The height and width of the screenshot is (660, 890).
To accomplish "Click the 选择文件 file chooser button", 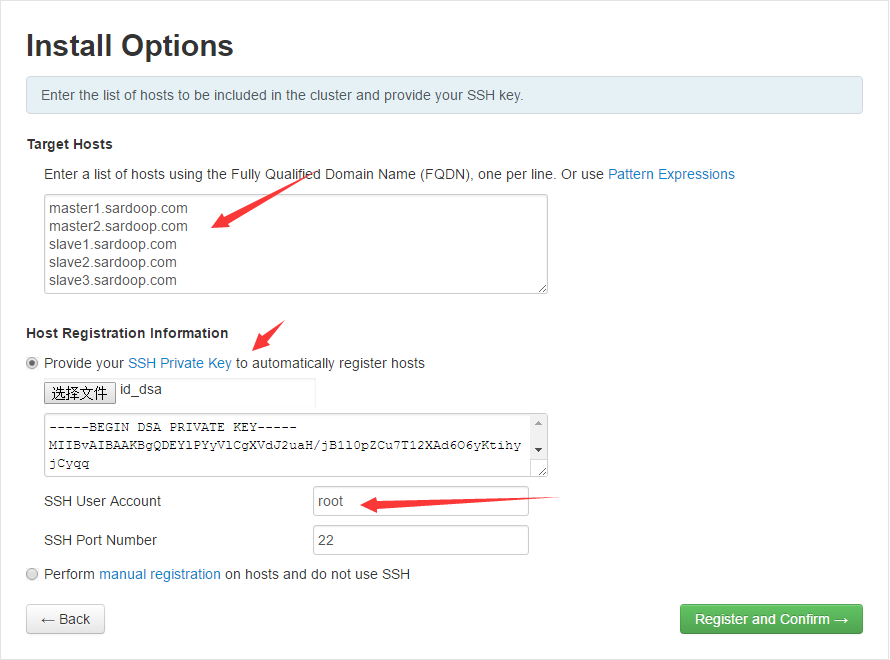I will click(x=79, y=393).
